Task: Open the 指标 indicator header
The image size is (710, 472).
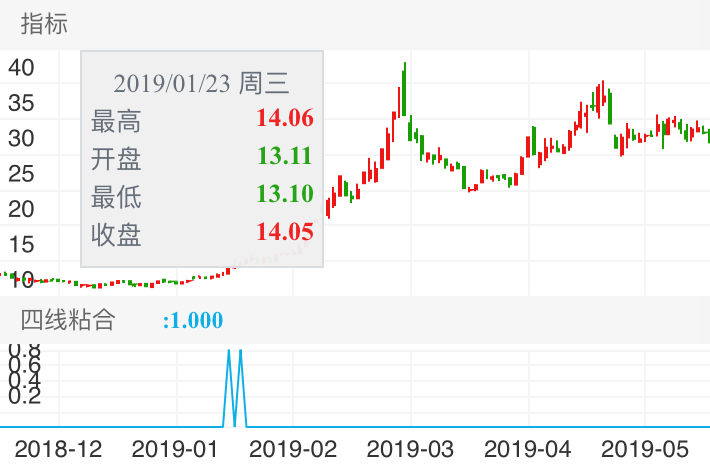Action: [44, 24]
